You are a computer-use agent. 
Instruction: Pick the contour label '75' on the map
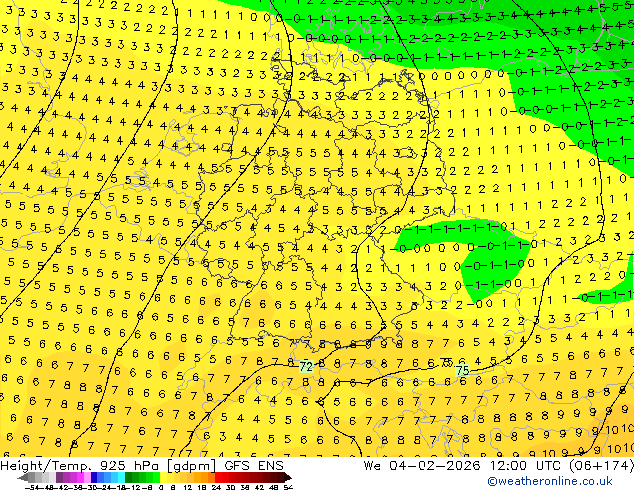click(463, 370)
